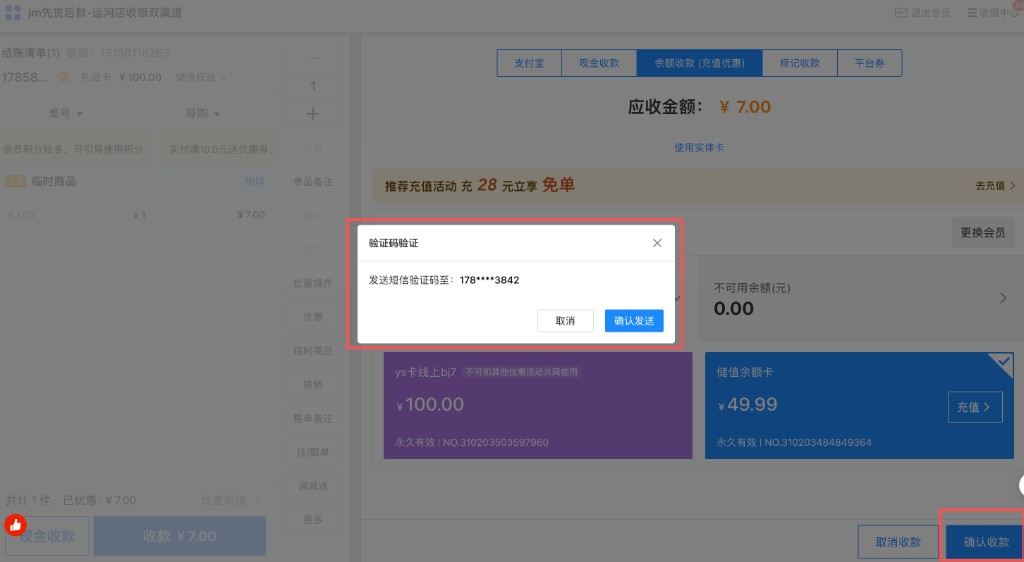Expand the 导购 dropdown

coord(203,113)
